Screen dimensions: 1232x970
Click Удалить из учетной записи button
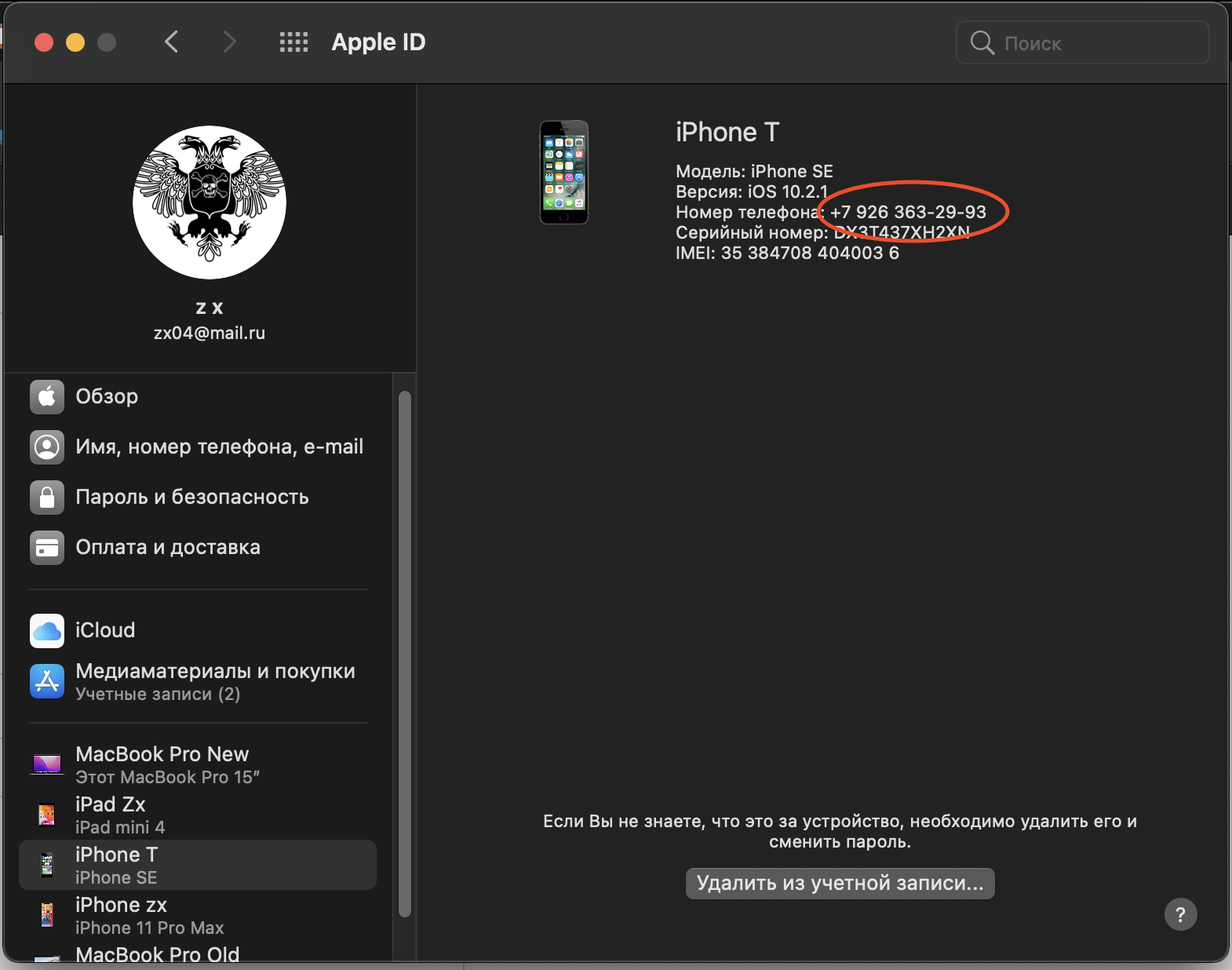pos(840,883)
